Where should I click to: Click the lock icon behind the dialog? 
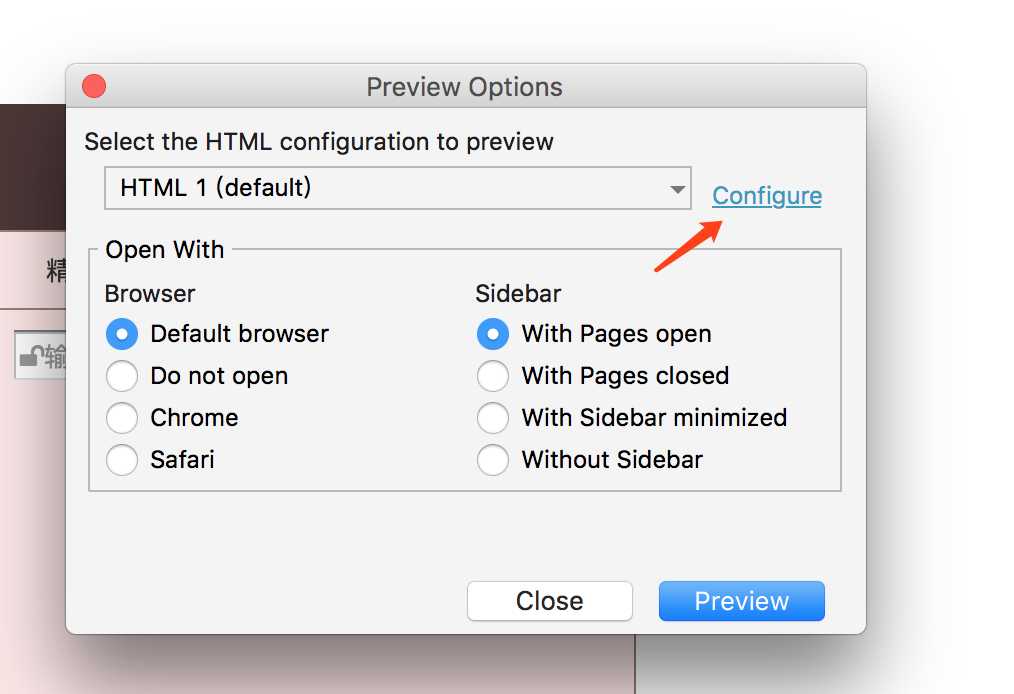(32, 356)
